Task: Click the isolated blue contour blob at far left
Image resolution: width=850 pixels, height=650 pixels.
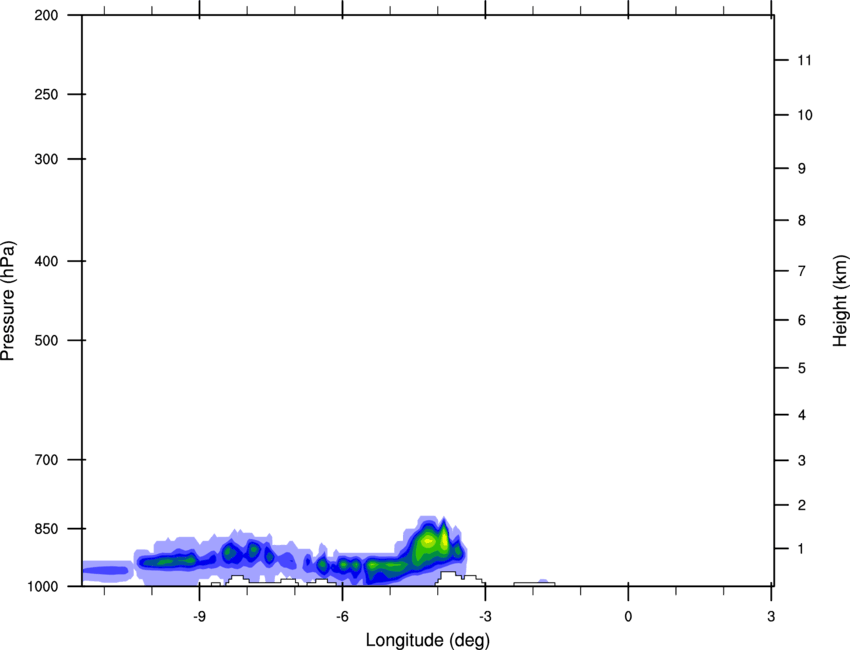Action: click(x=108, y=570)
